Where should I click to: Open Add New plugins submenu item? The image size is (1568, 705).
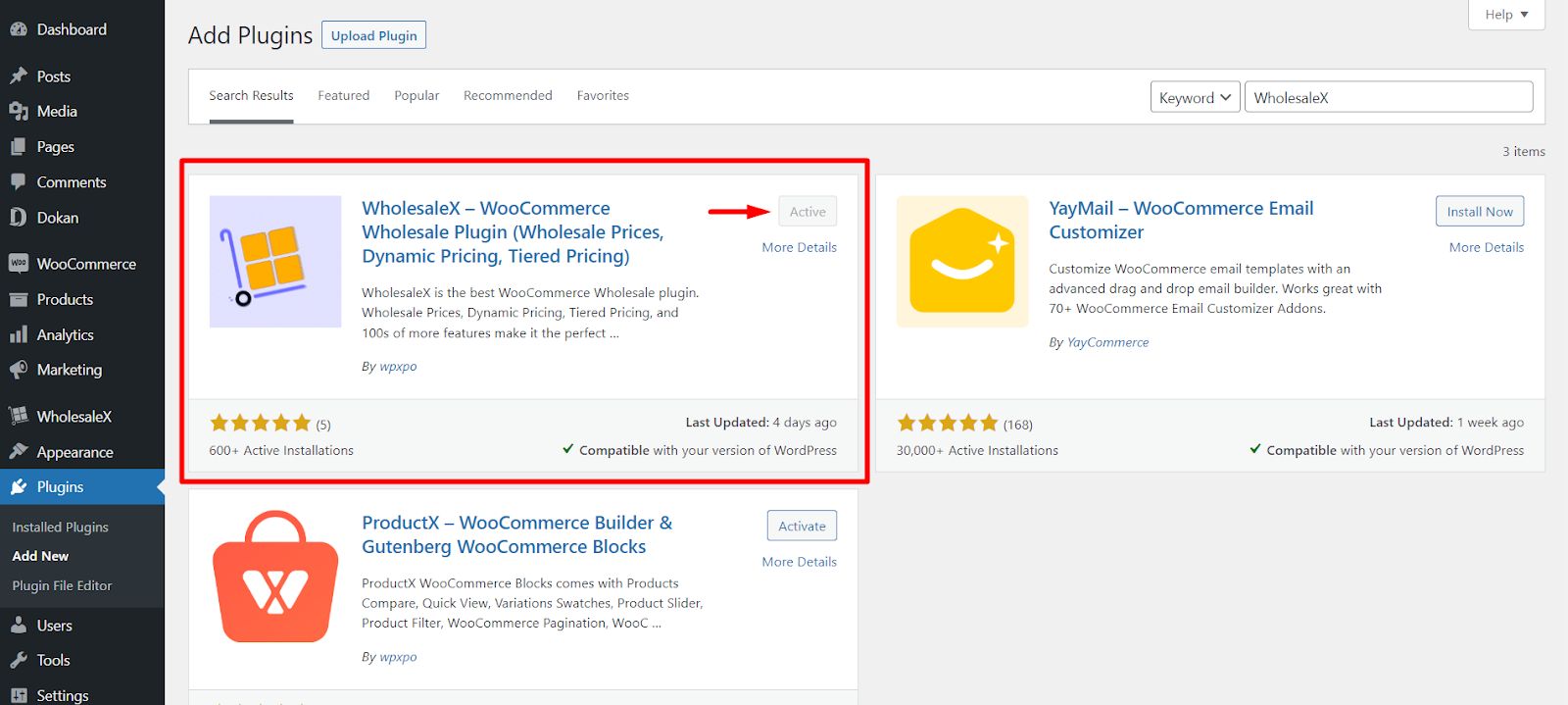[x=40, y=556]
